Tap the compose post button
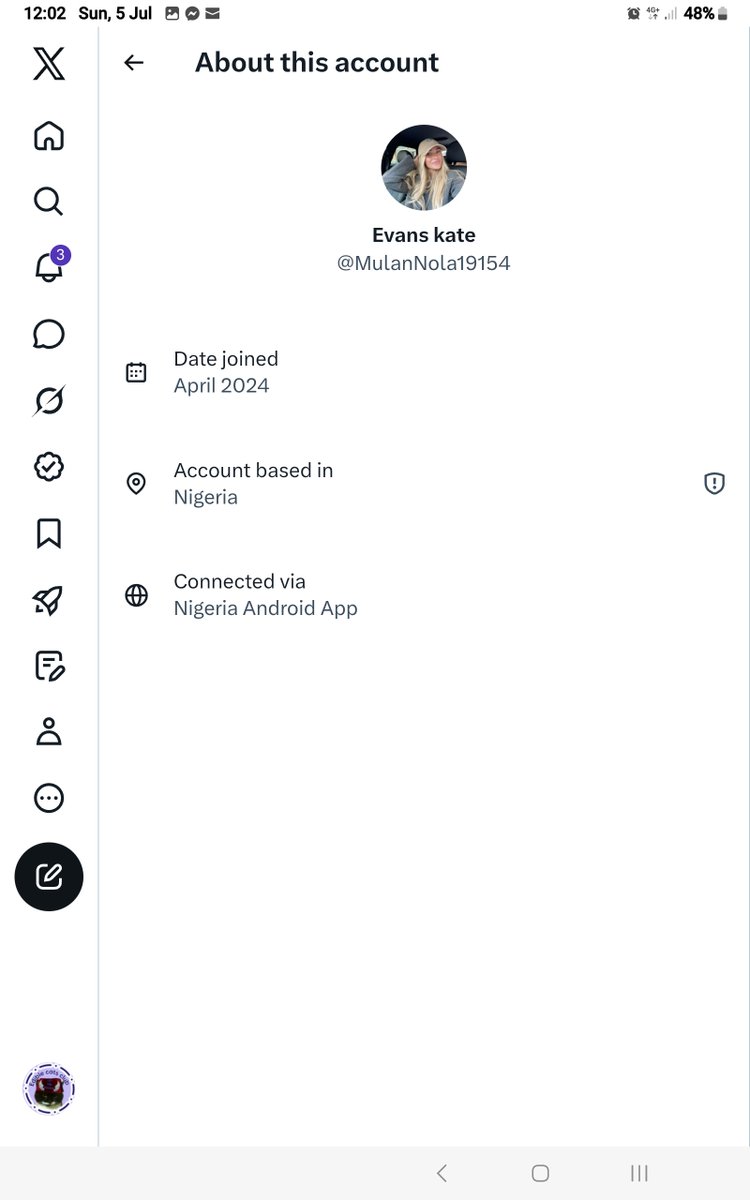This screenshot has height=1200, width=750. tap(49, 877)
